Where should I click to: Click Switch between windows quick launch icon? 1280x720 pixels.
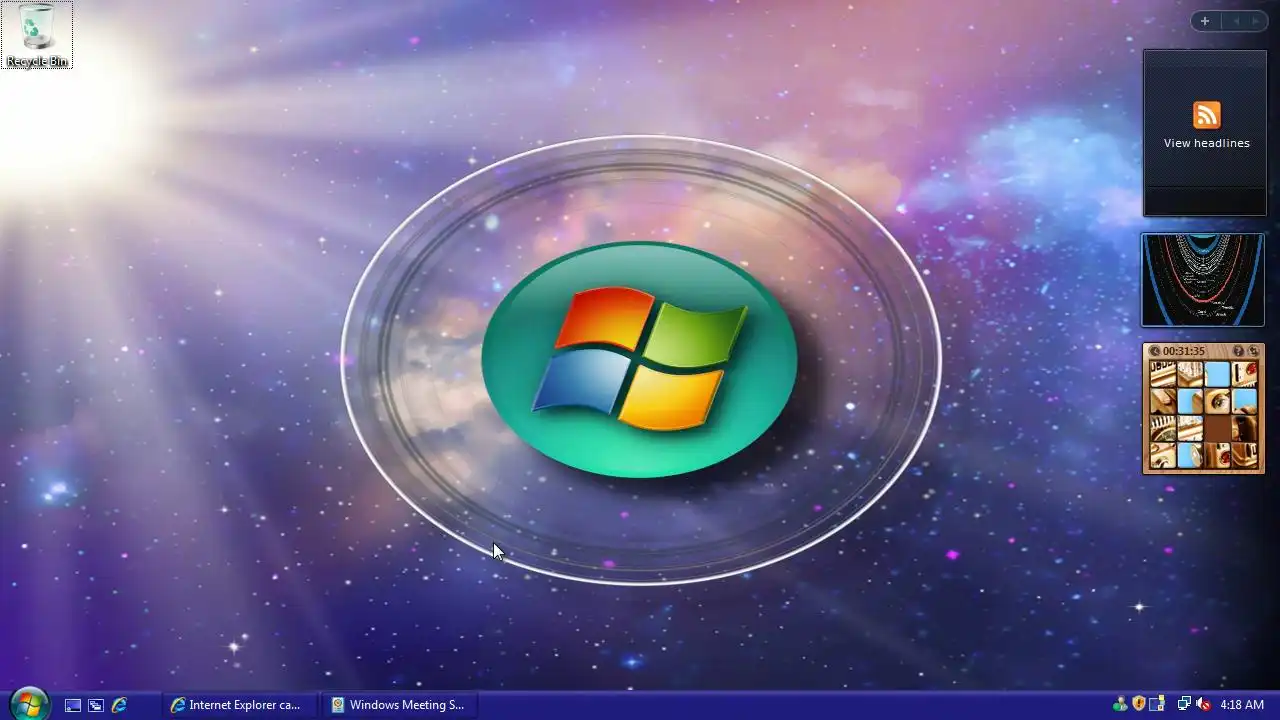96,705
